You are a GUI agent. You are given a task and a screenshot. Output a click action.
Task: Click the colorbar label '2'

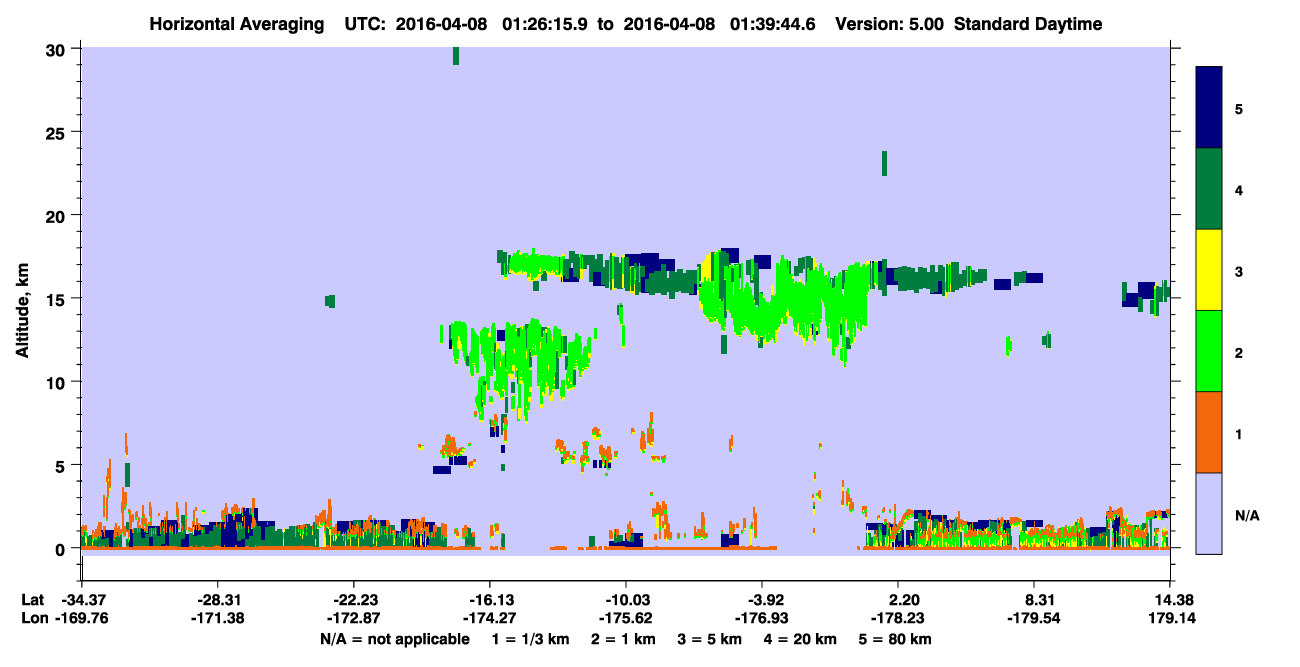pos(1238,352)
